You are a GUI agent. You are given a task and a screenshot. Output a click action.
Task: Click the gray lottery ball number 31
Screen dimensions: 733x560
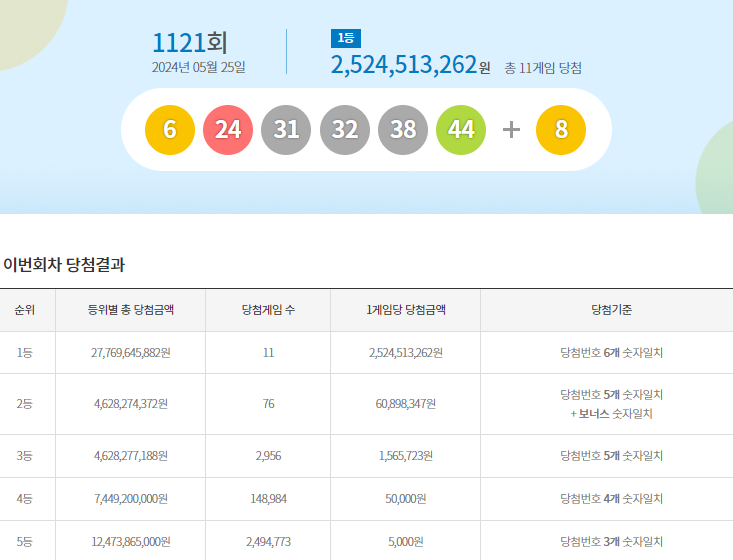click(286, 129)
